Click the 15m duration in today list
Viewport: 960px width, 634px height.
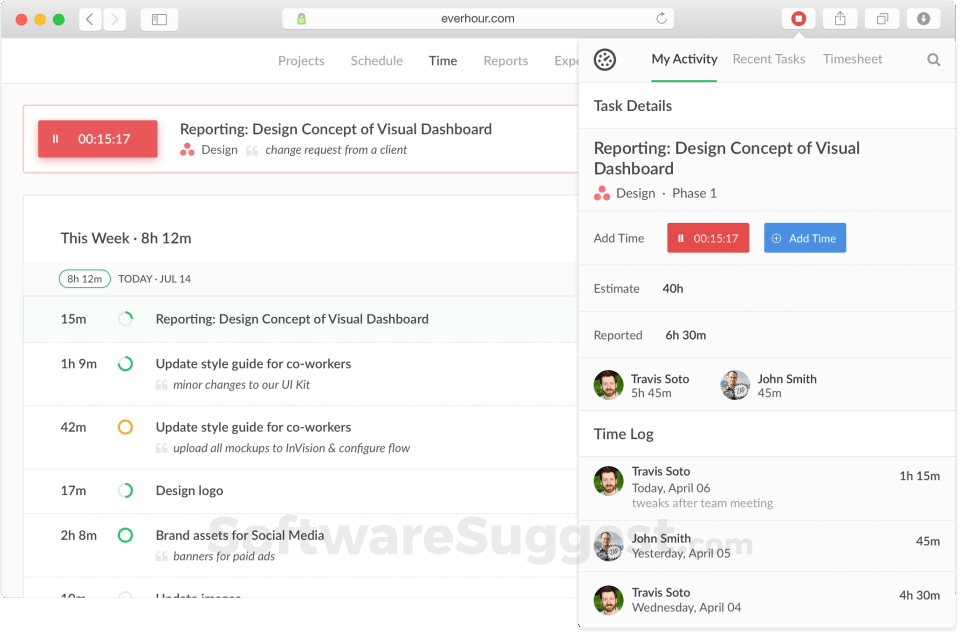pyautogui.click(x=73, y=319)
